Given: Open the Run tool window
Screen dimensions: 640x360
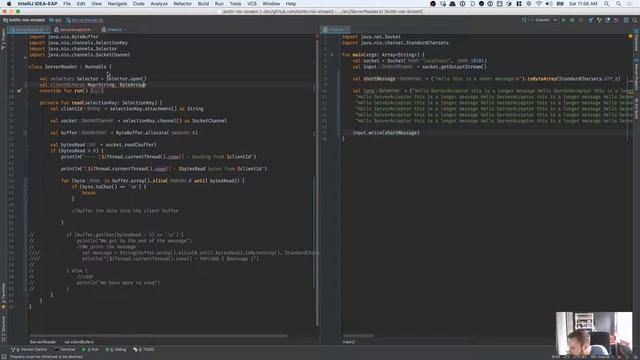Looking at the screenshot, I should click(x=91, y=349).
